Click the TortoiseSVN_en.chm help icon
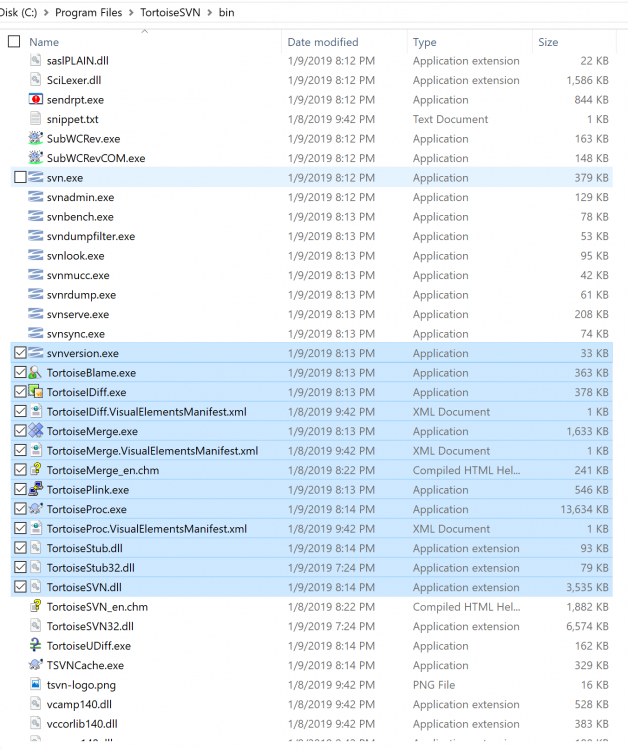This screenshot has width=628, height=750. (35, 607)
